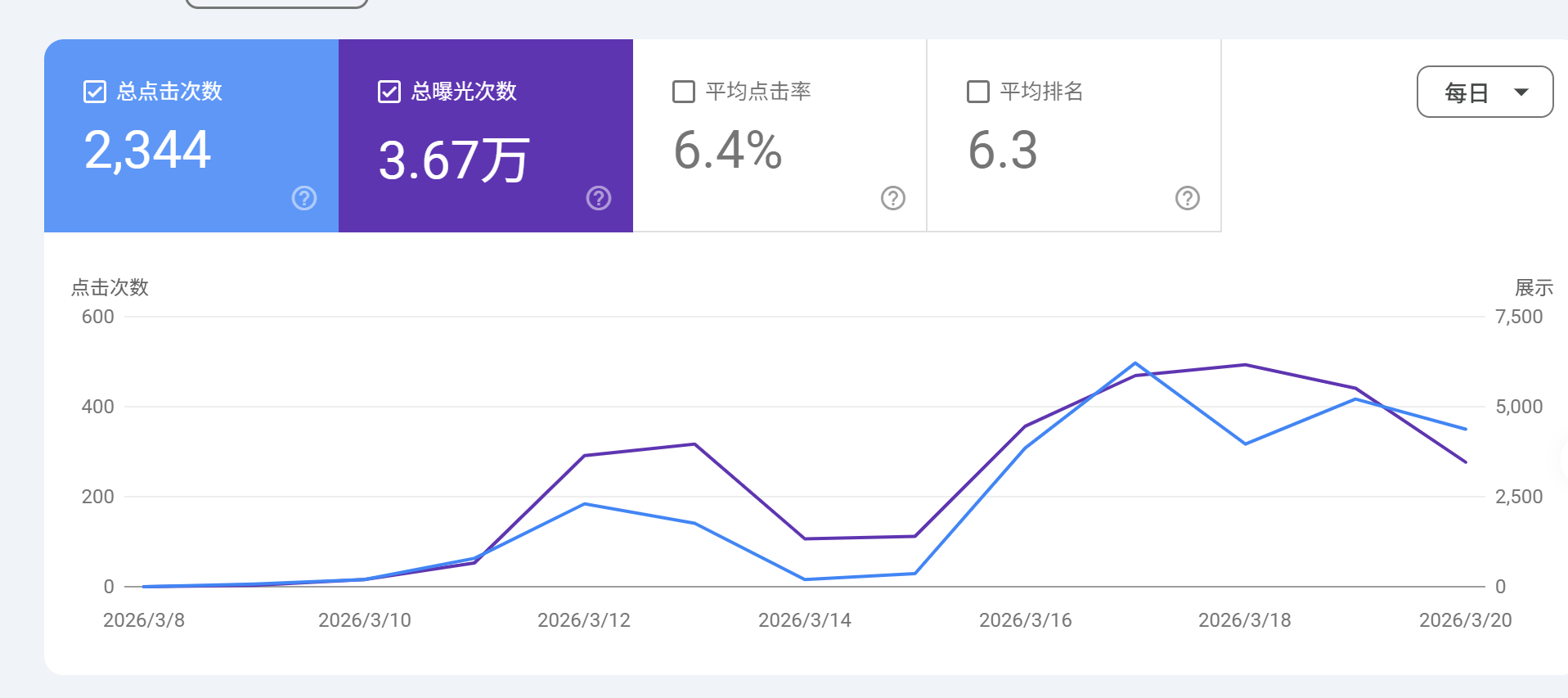
Task: Open help icon on 平均排名 card
Action: pyautogui.click(x=1188, y=198)
